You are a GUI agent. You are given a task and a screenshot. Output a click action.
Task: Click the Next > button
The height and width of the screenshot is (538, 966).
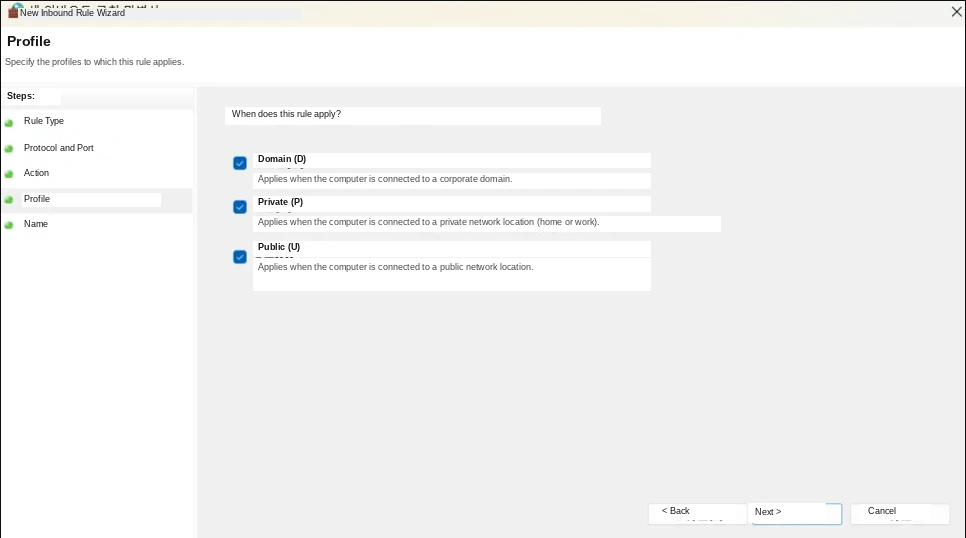point(797,513)
